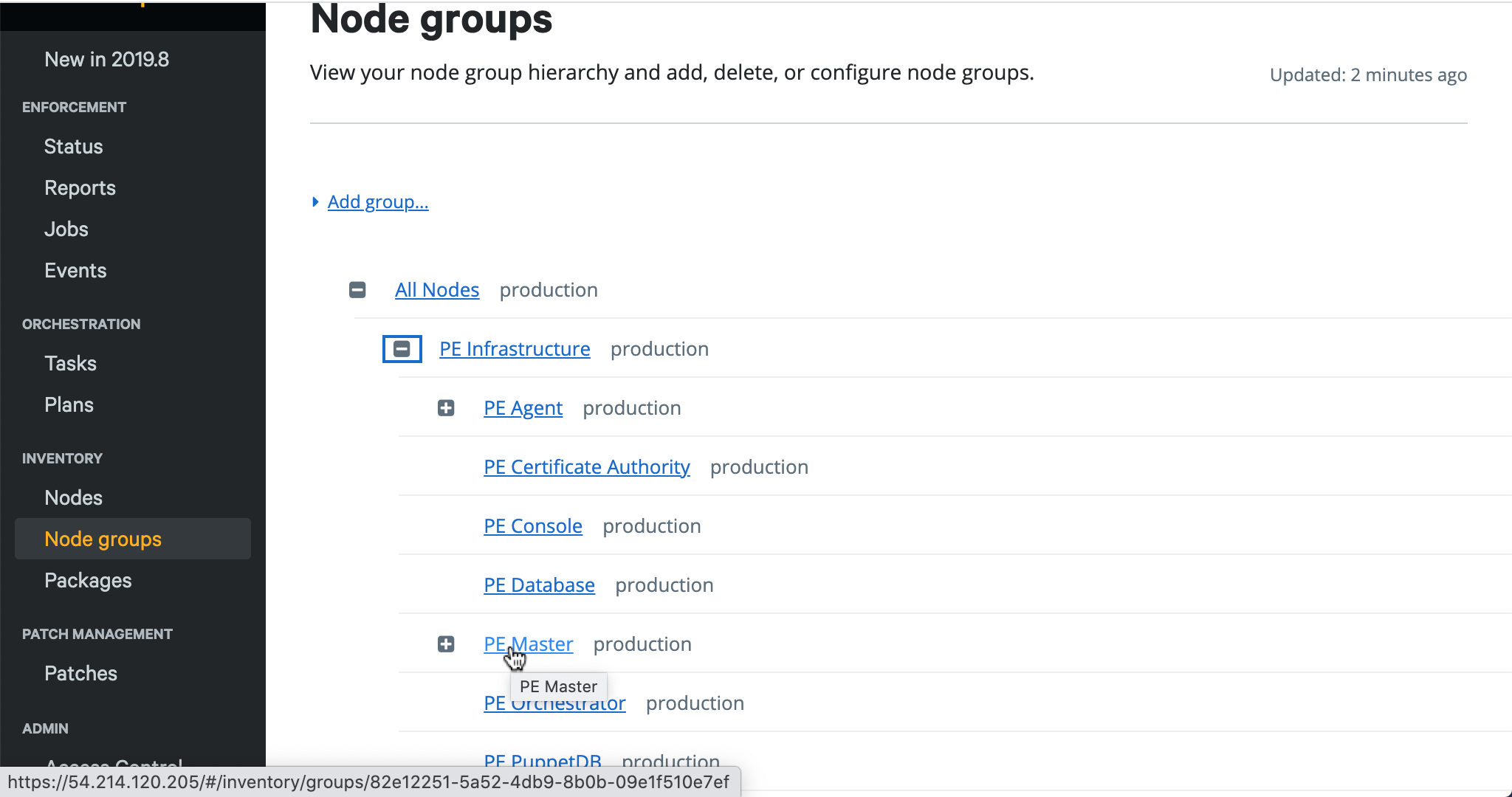Expand the PE Agent group

(446, 408)
